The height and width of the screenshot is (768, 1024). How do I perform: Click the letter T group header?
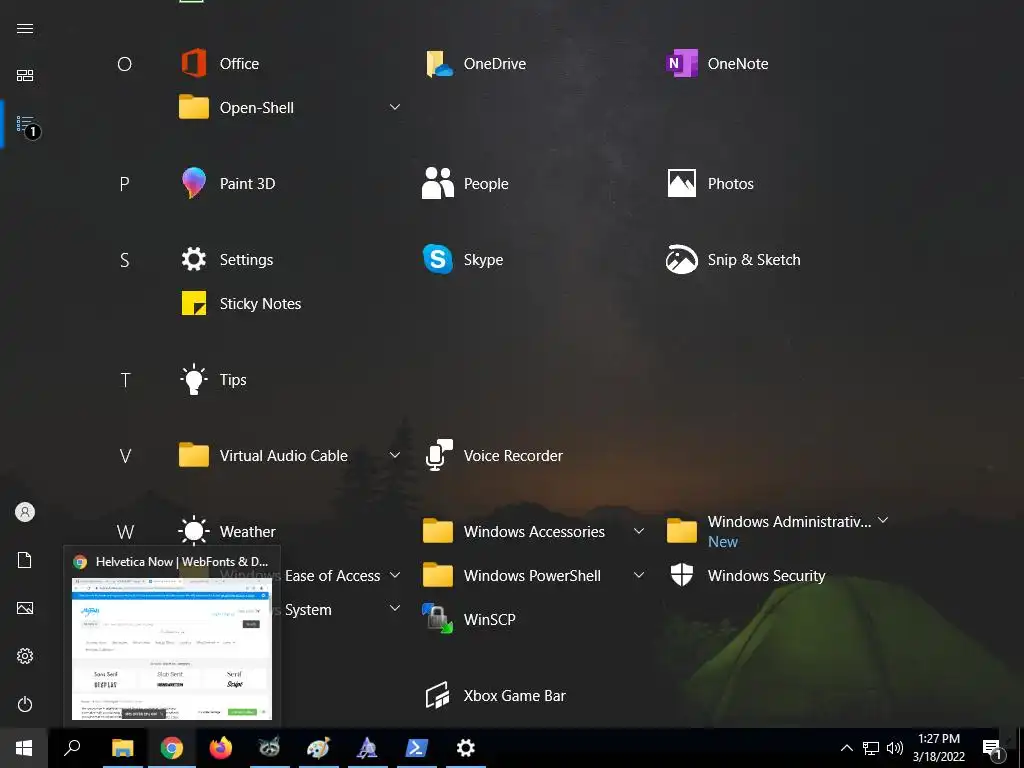pos(125,380)
